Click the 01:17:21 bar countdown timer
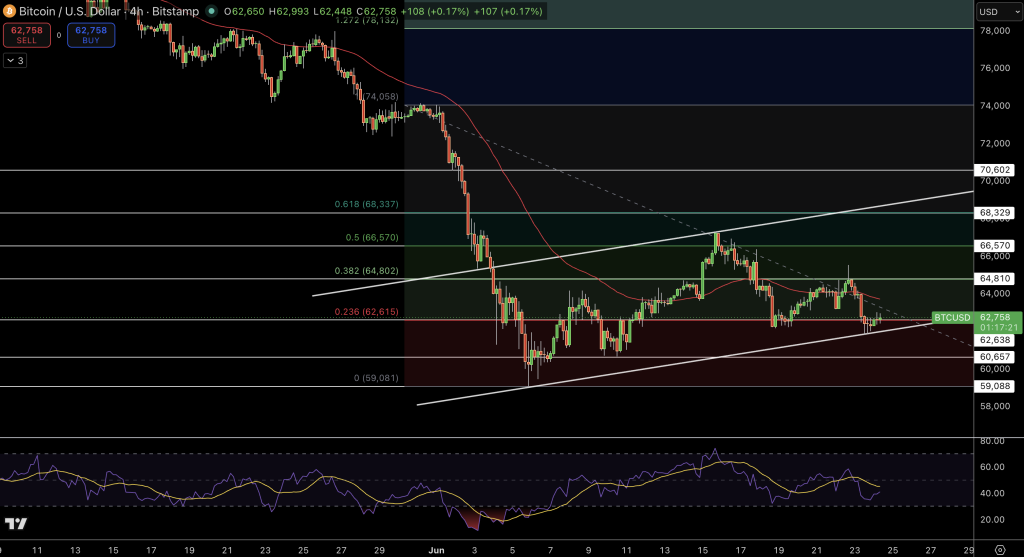Image resolution: width=1024 pixels, height=557 pixels. pos(999,328)
